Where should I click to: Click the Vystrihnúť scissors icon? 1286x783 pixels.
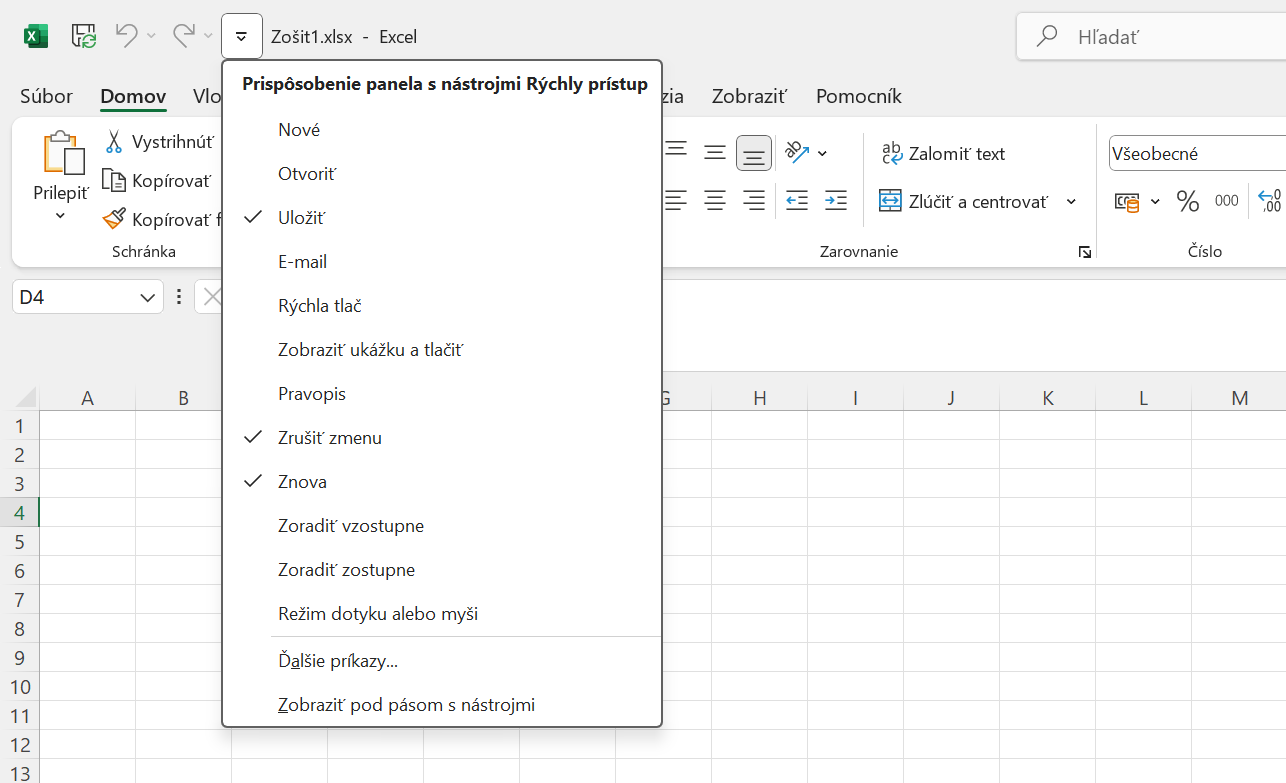114,142
